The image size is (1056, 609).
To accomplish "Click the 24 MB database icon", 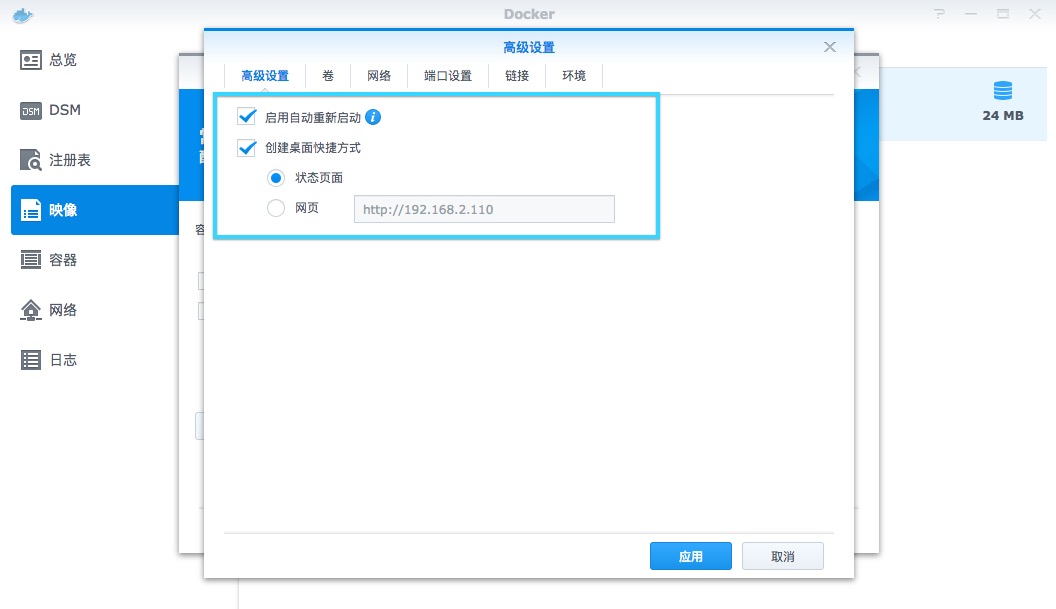I will click(x=1002, y=92).
